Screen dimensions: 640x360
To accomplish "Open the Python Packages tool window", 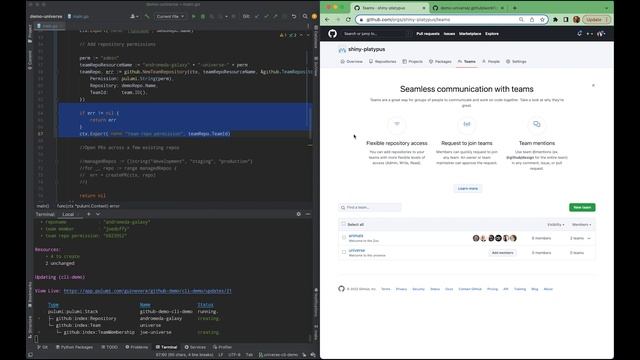I will pos(74,347).
